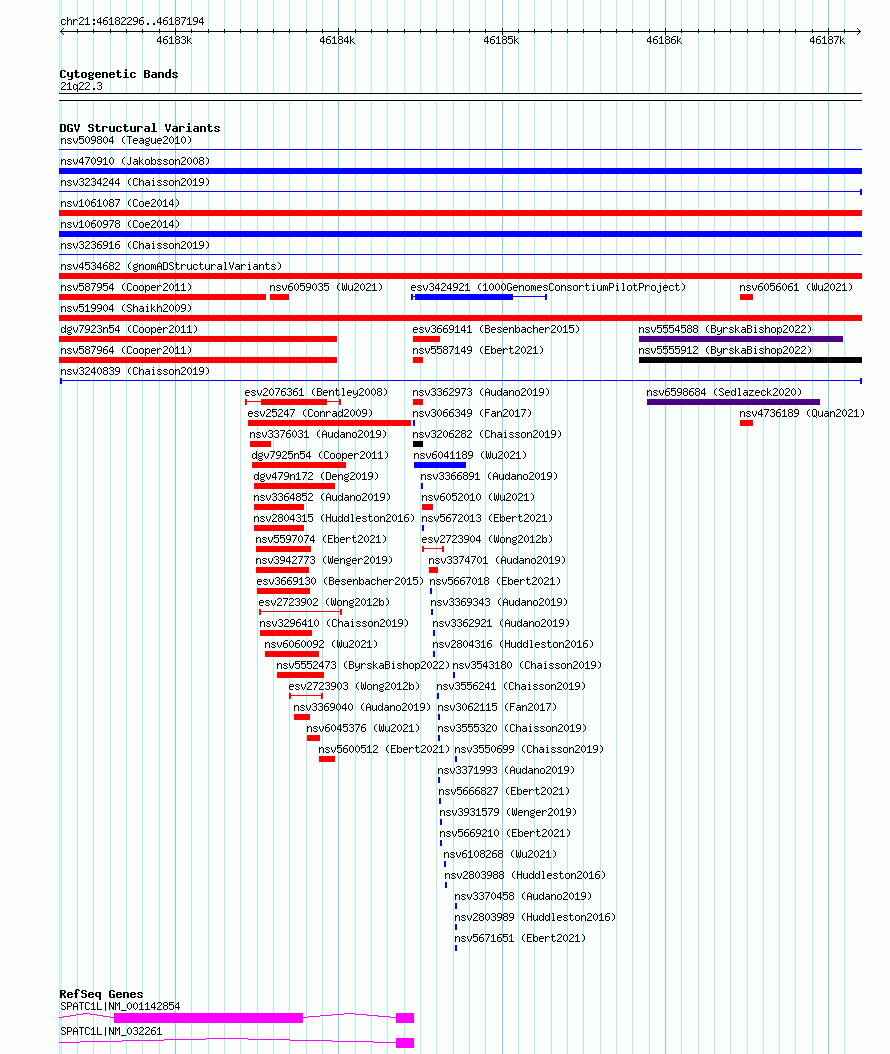890x1054 pixels.
Task: Click the SPATC1L|NM_001142854 gene label
Action: [120, 1006]
